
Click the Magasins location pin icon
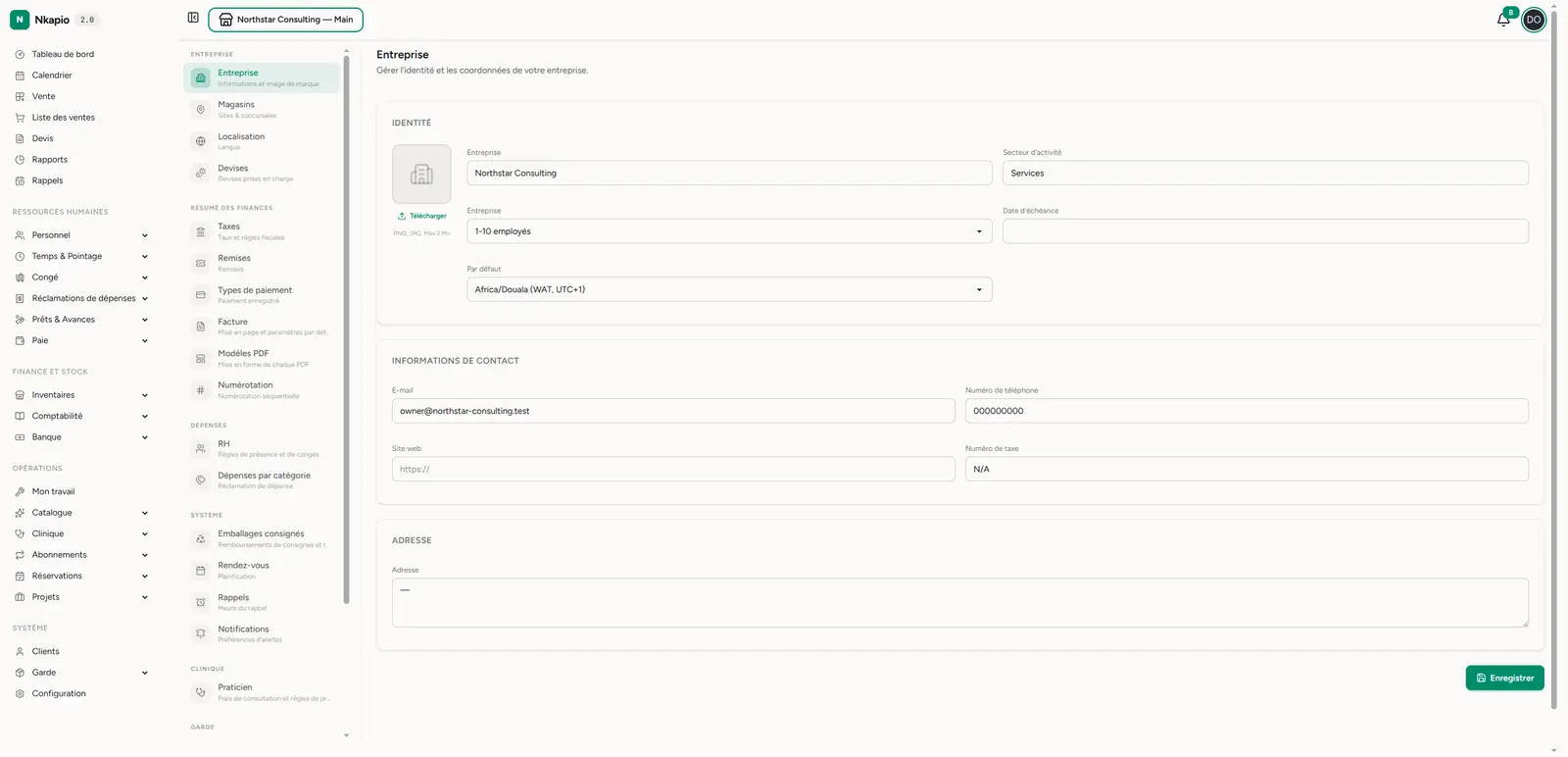[201, 109]
